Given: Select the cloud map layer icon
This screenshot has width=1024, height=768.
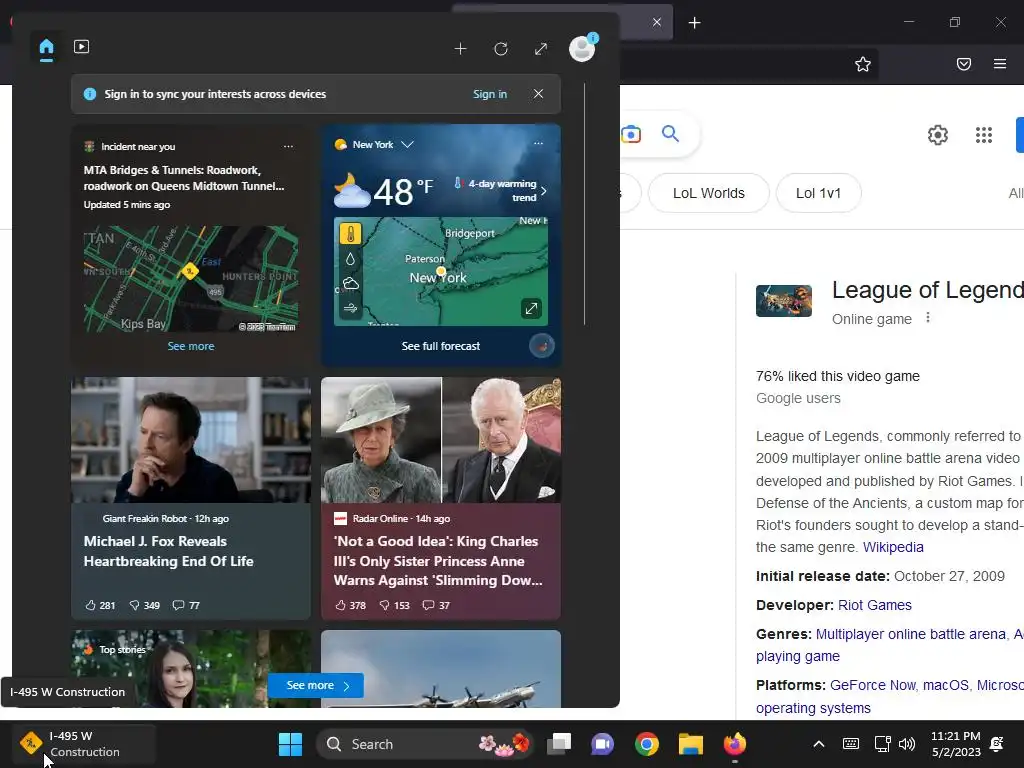Looking at the screenshot, I should 351,283.
